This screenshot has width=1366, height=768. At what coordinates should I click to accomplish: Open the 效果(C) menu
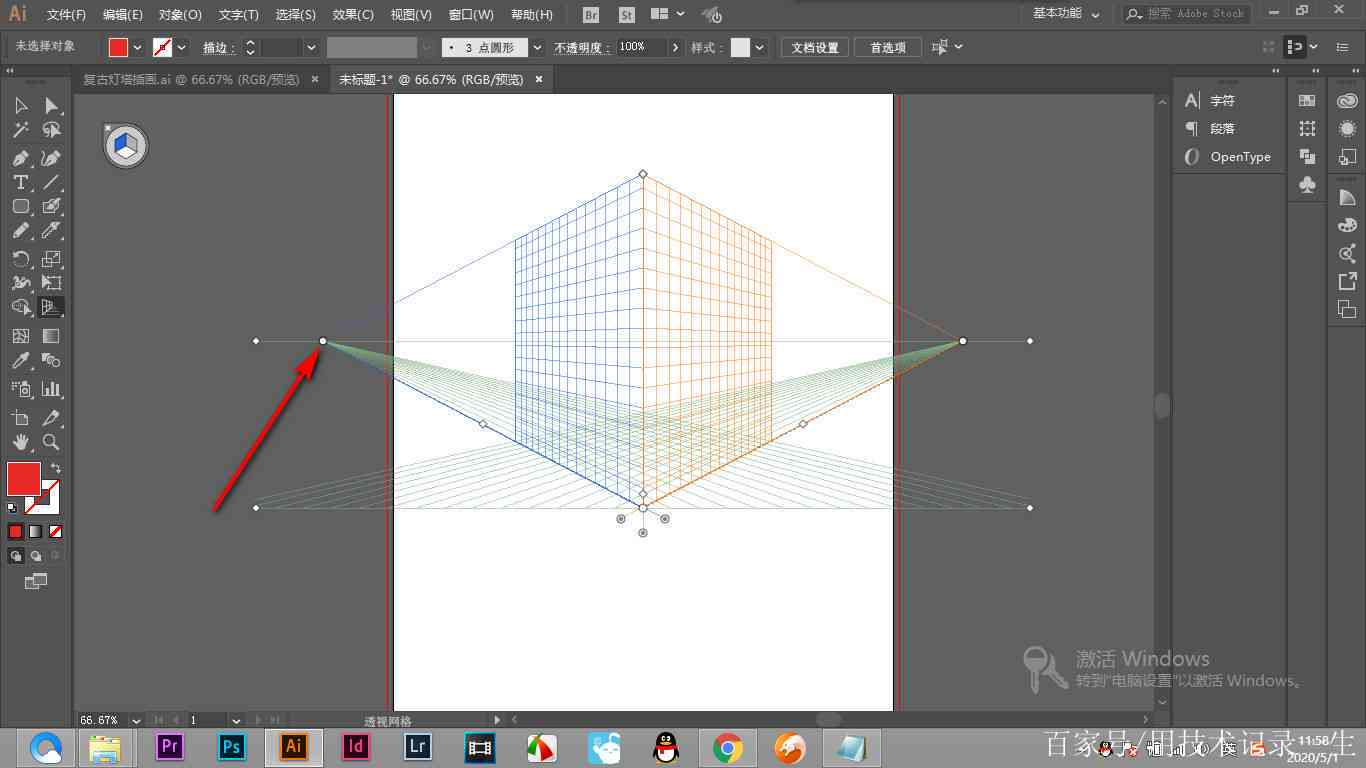click(353, 15)
